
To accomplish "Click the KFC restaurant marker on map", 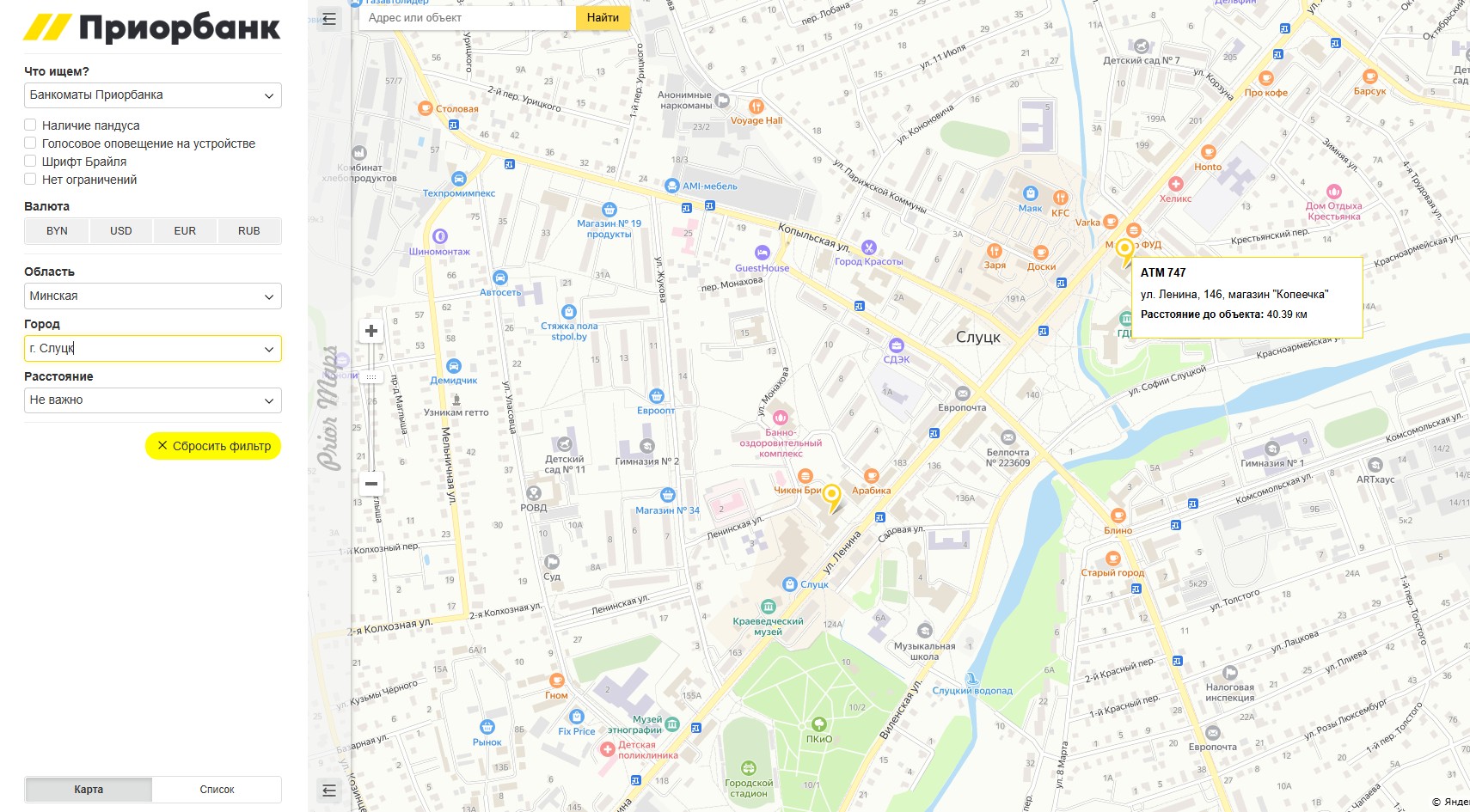I will (1060, 198).
